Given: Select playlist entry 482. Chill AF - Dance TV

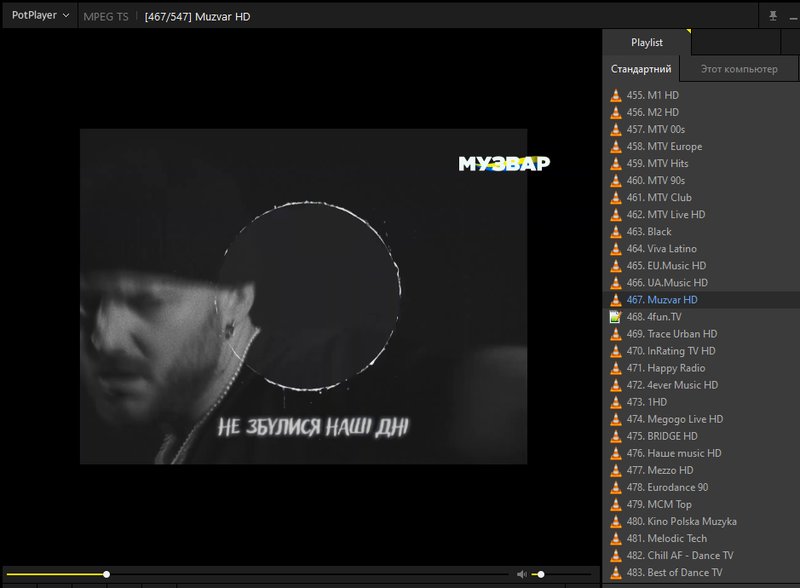Looking at the screenshot, I should (x=701, y=555).
